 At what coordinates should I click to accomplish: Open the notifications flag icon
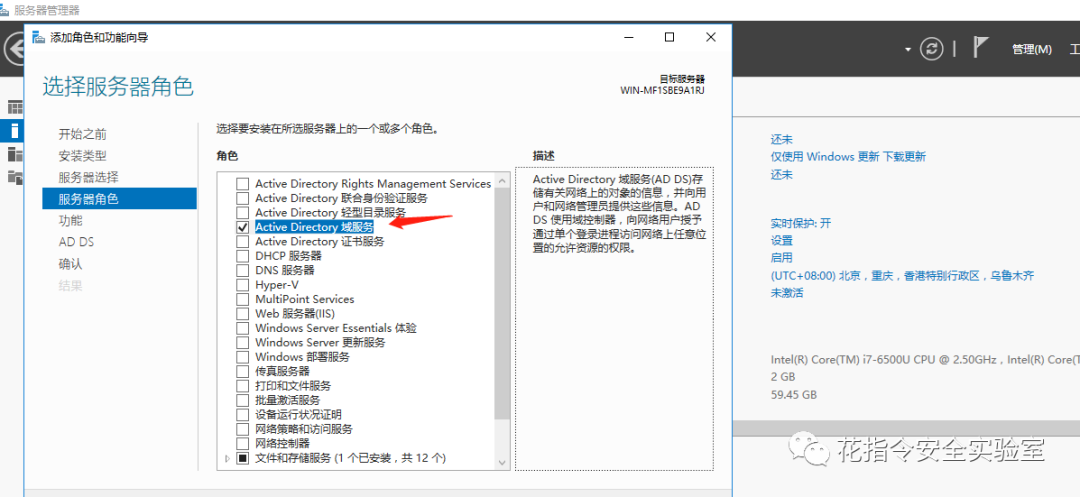(980, 47)
